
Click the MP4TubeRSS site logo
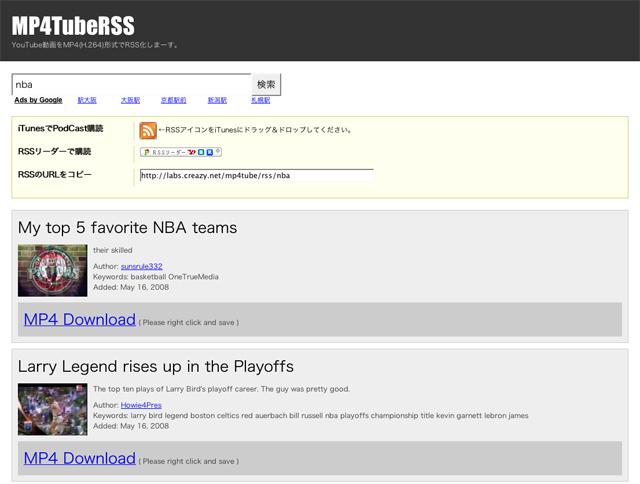pyautogui.click(x=73, y=26)
